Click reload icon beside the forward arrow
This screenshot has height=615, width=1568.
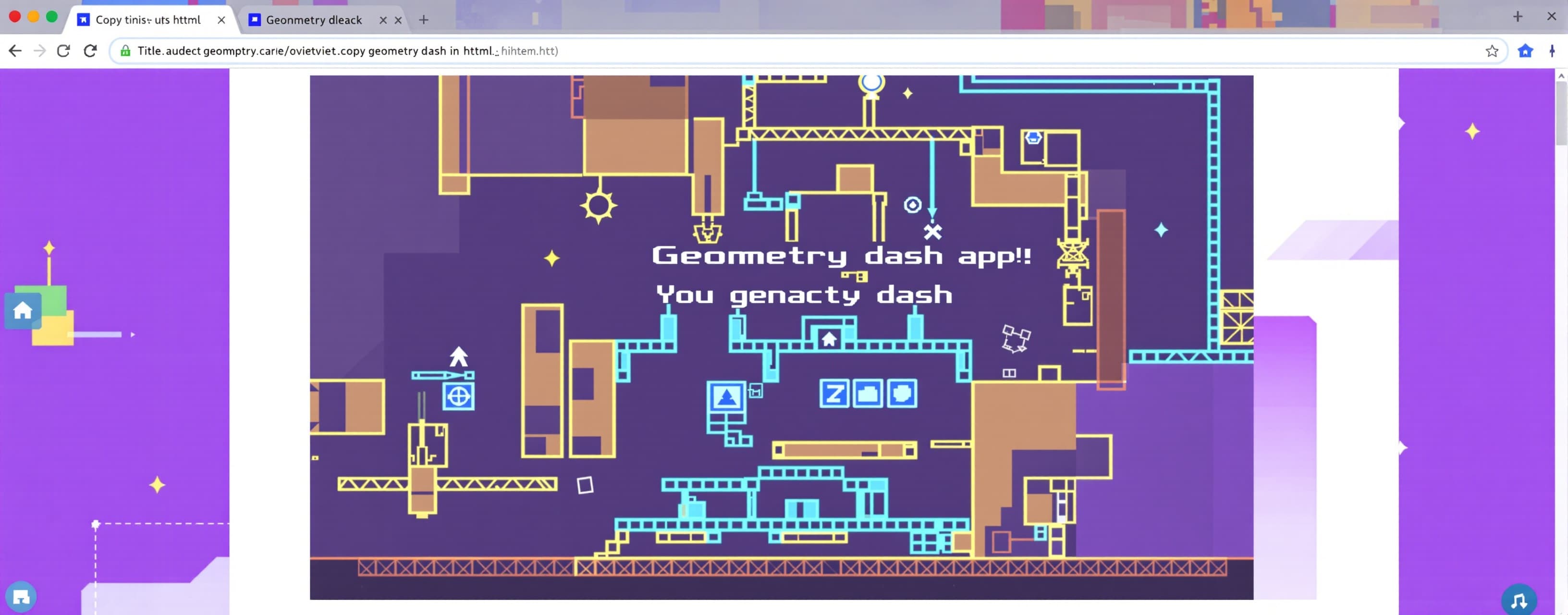63,51
